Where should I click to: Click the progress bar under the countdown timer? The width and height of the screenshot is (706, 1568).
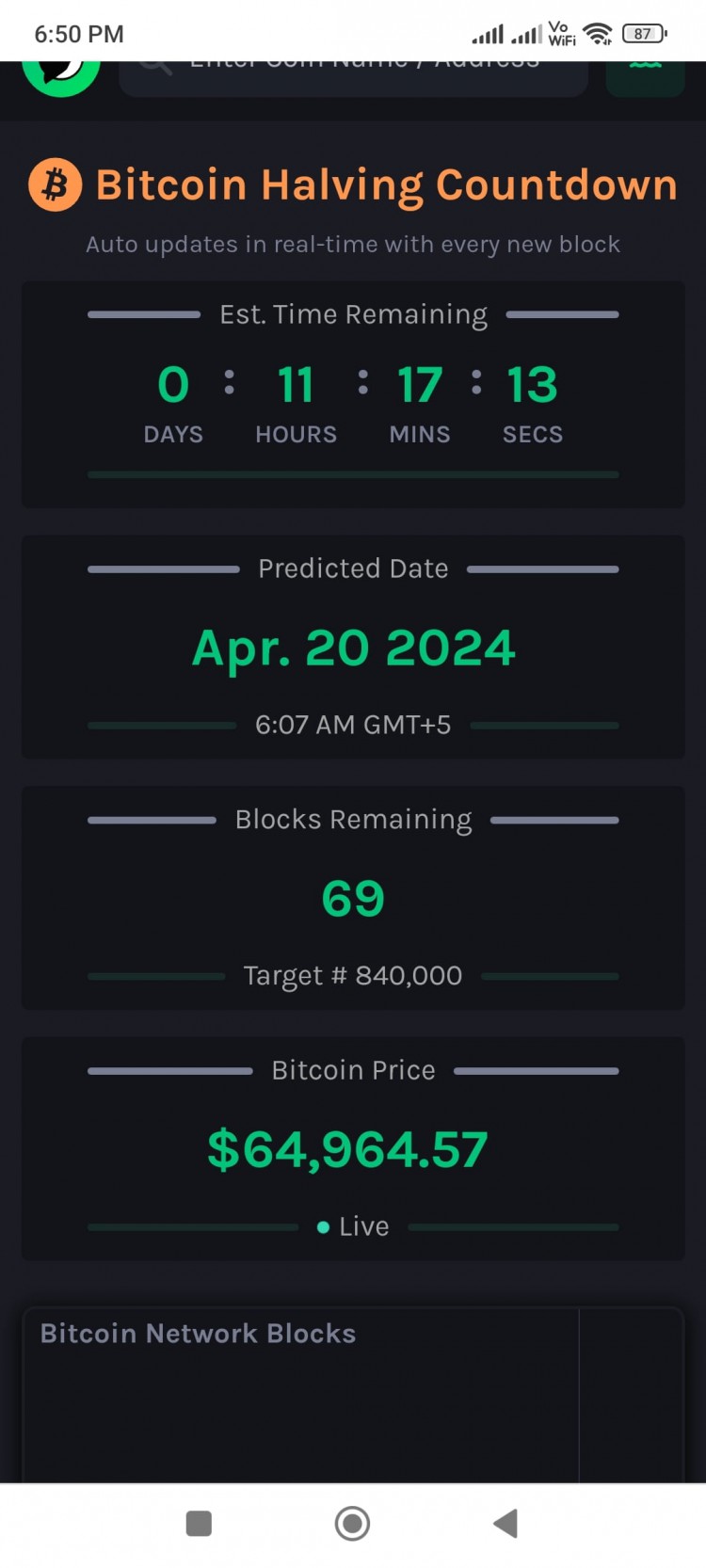click(353, 475)
